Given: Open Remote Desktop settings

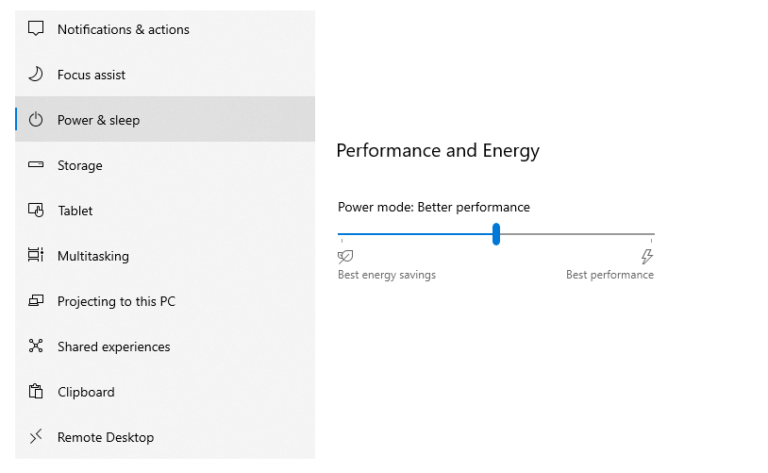Looking at the screenshot, I should (x=165, y=437).
